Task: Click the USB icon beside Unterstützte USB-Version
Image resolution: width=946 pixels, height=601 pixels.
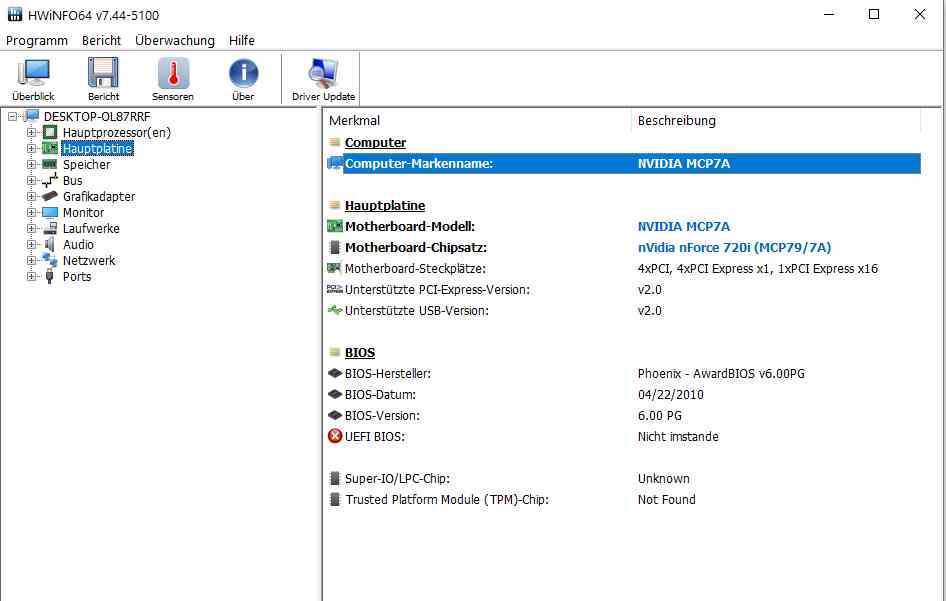Action: [335, 310]
